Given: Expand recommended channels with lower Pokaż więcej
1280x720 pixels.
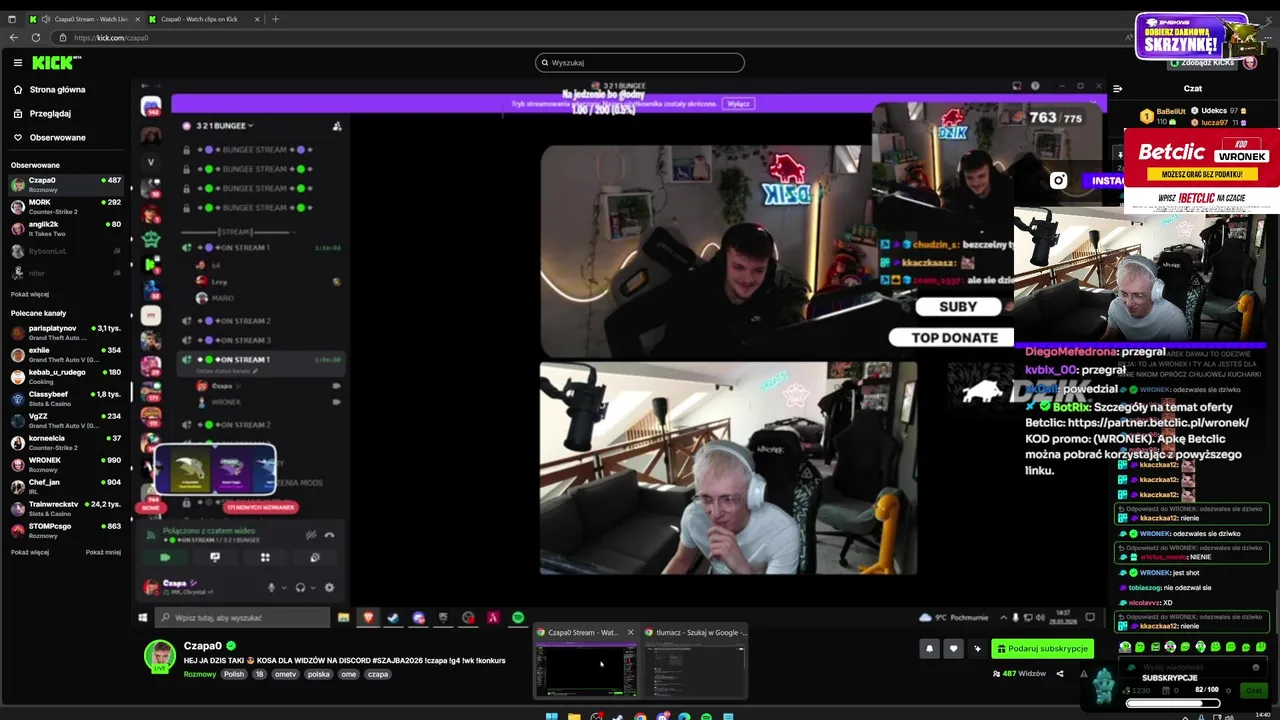Looking at the screenshot, I should [x=30, y=552].
